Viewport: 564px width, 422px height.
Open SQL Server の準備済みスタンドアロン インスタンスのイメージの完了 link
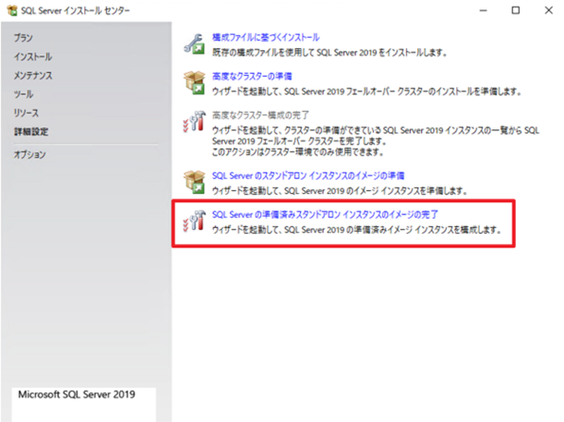point(325,215)
